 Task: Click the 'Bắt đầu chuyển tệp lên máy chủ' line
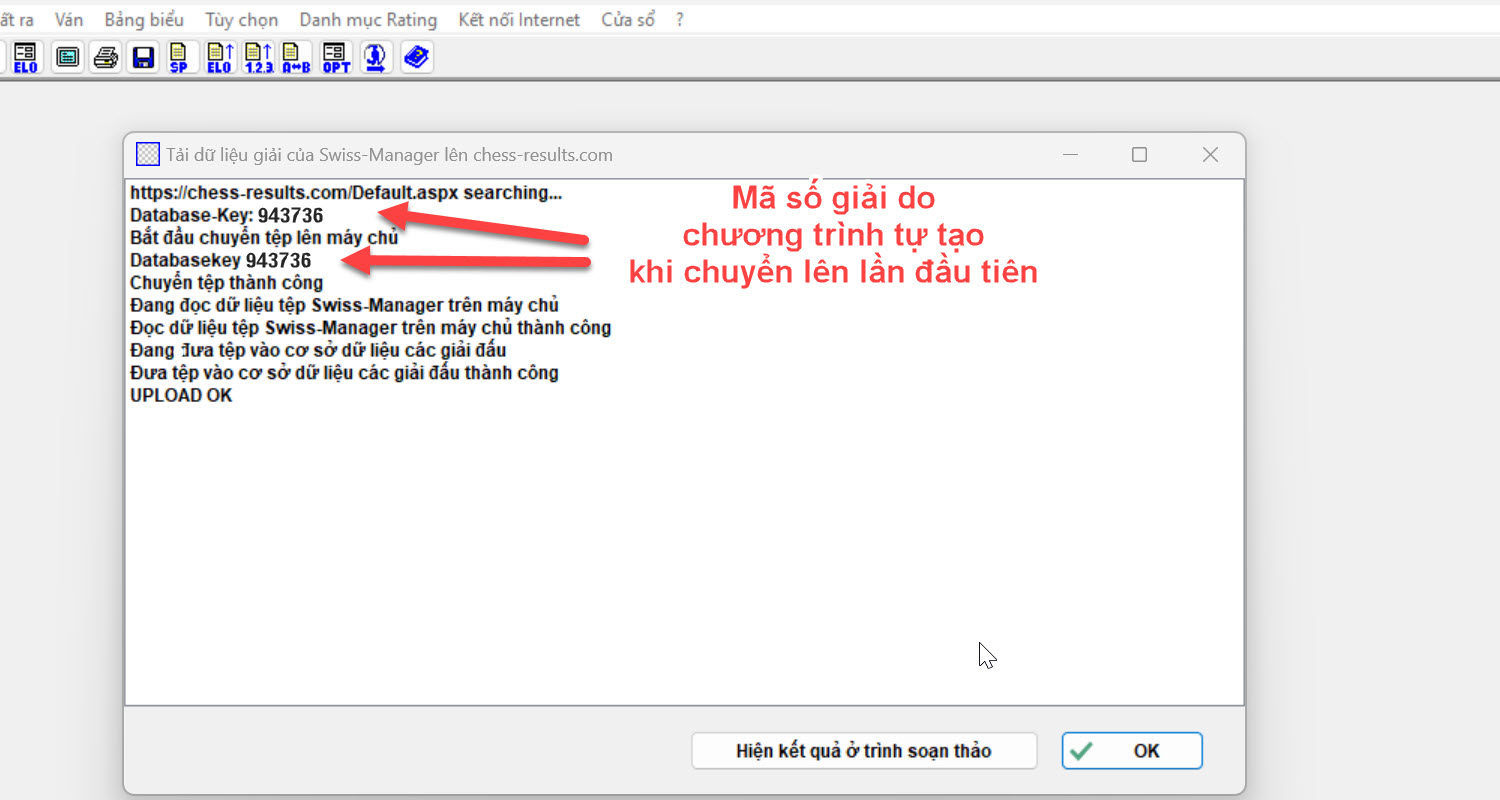(x=264, y=237)
